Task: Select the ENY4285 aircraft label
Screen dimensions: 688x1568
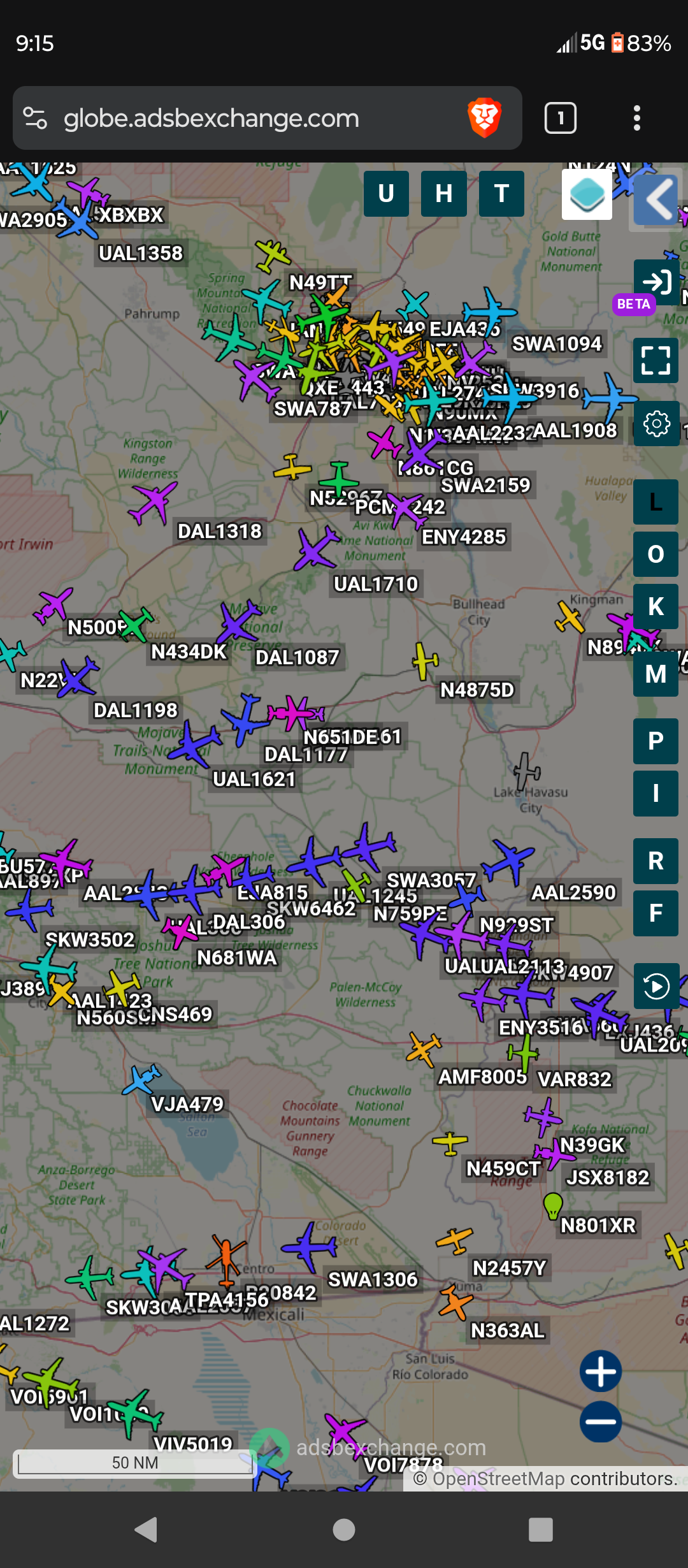Action: pos(464,537)
